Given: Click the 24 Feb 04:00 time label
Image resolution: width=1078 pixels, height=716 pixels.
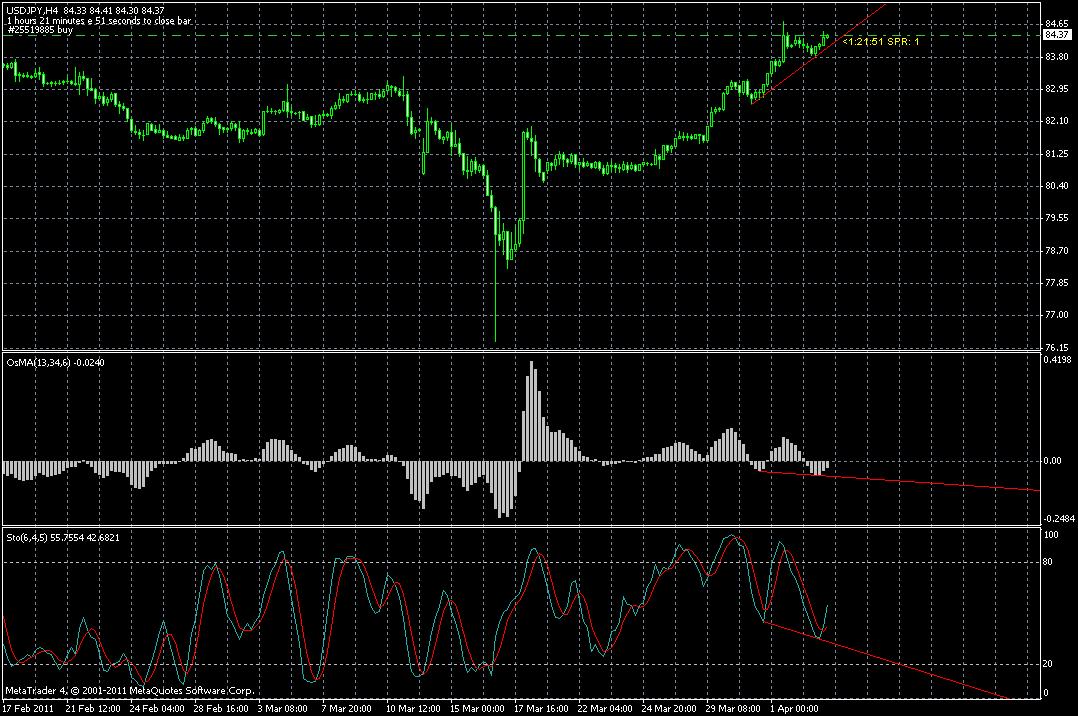Looking at the screenshot, I should pos(157,708).
